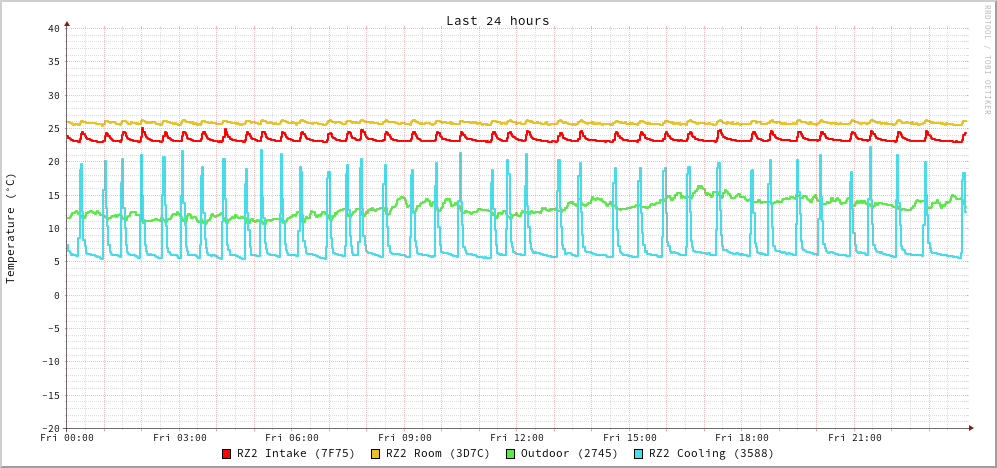Click the green Outdoor legend swatch
Viewport: 997px width, 468px height.
(x=510, y=454)
